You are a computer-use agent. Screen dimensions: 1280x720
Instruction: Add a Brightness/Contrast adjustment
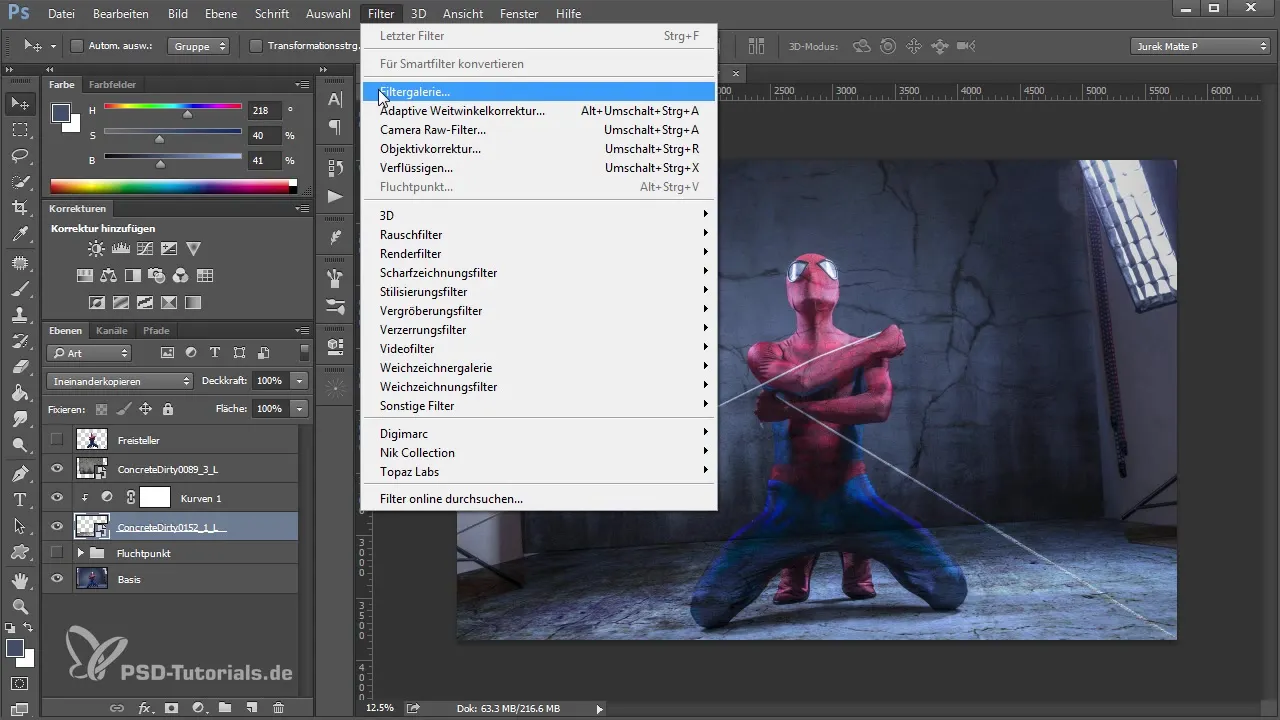[95, 248]
